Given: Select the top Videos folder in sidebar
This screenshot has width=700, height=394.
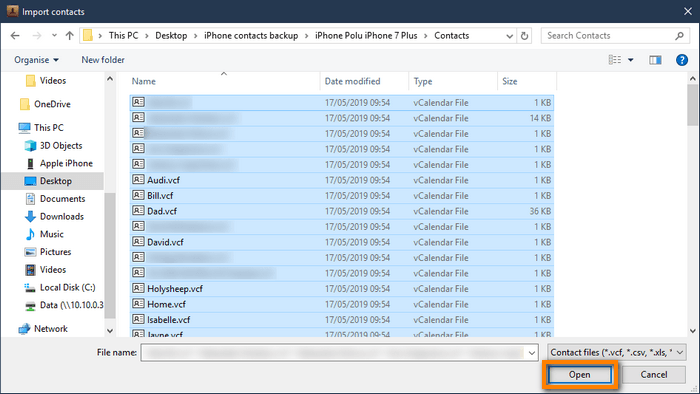Looking at the screenshot, I should click(46, 81).
